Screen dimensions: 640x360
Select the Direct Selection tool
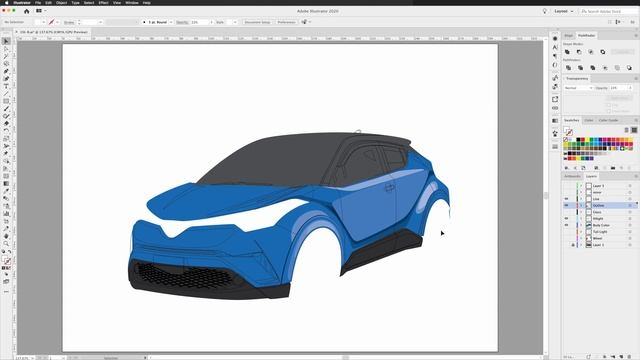coord(6,49)
